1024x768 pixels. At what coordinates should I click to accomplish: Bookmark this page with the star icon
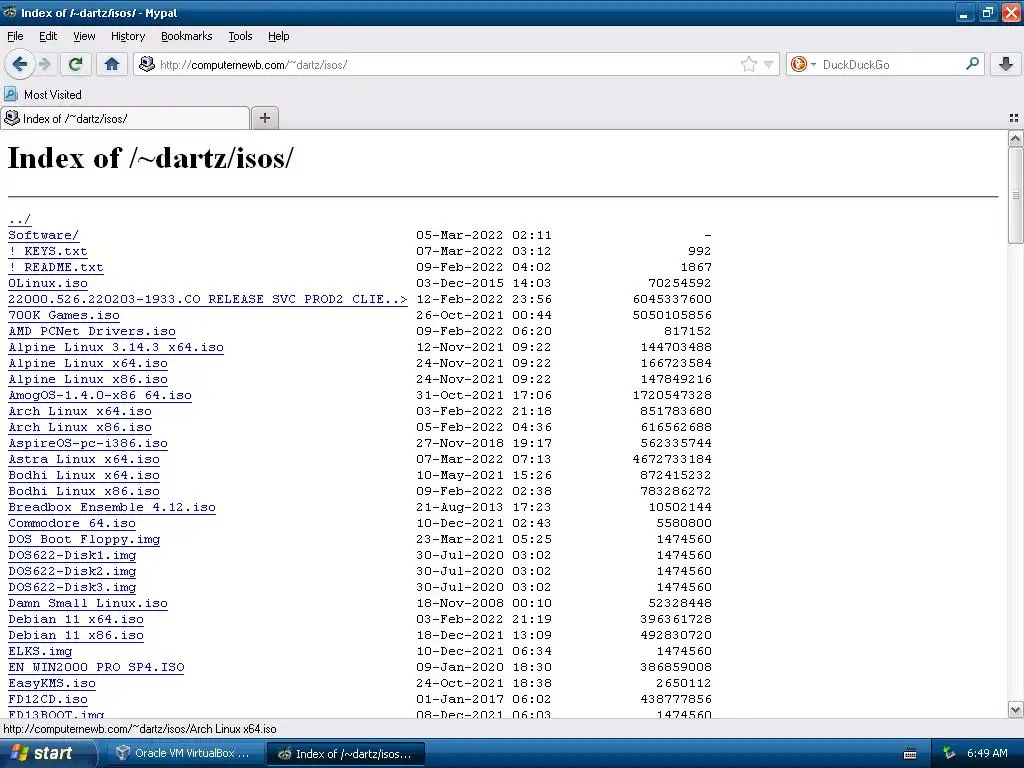[x=748, y=64]
